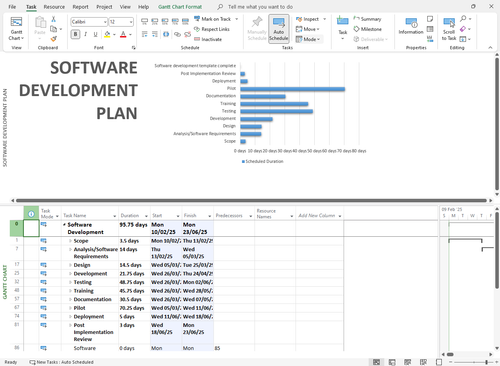Click the Respect Links button
The width and height of the screenshot is (500, 366).
click(212, 29)
